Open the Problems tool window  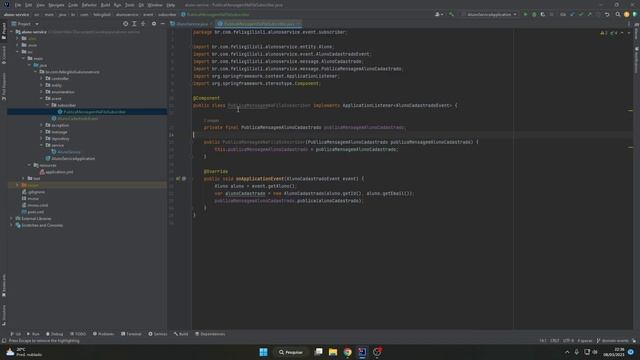(104, 334)
